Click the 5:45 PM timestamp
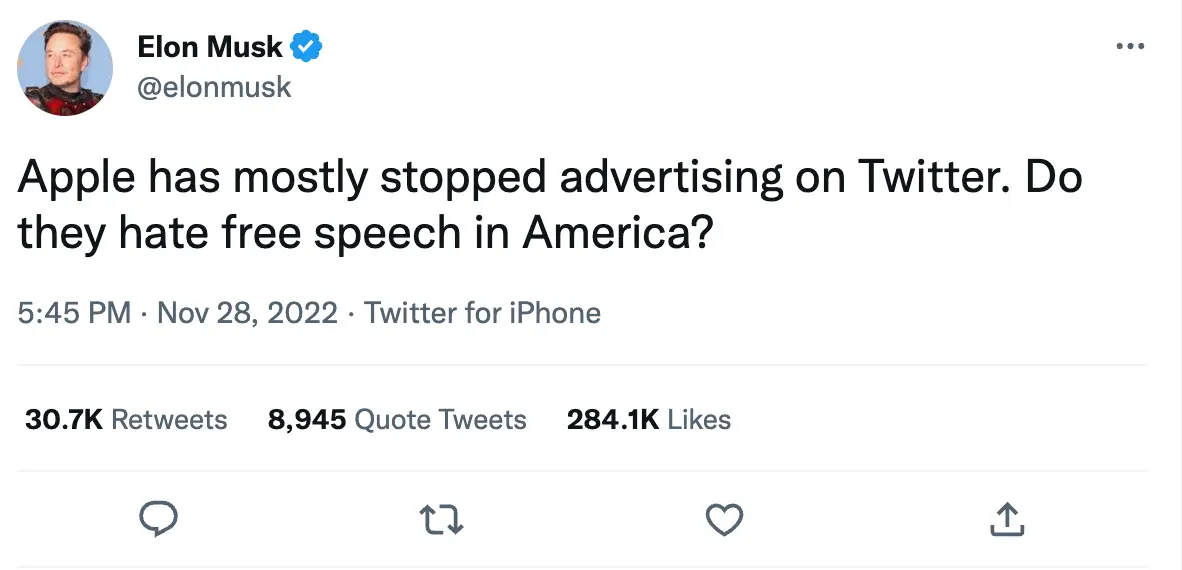 (74, 313)
